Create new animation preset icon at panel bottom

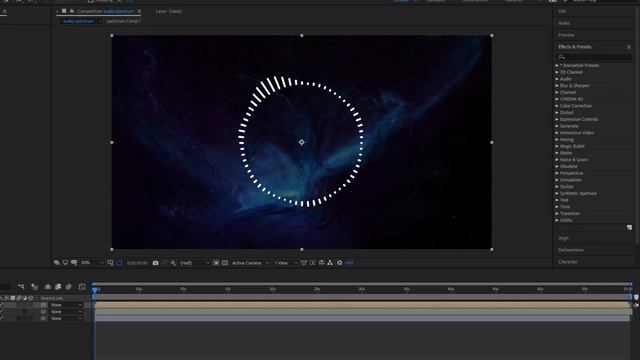click(629, 227)
